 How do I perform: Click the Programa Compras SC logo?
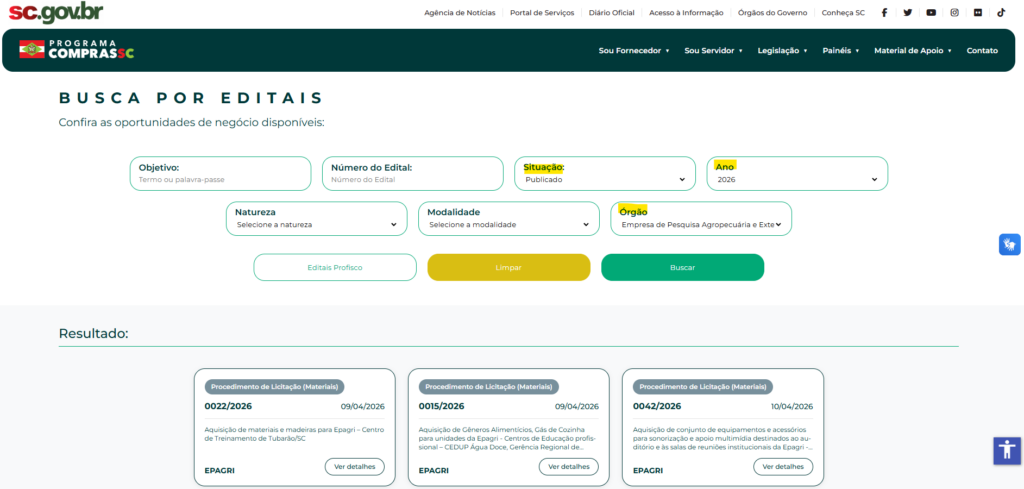tap(76, 49)
